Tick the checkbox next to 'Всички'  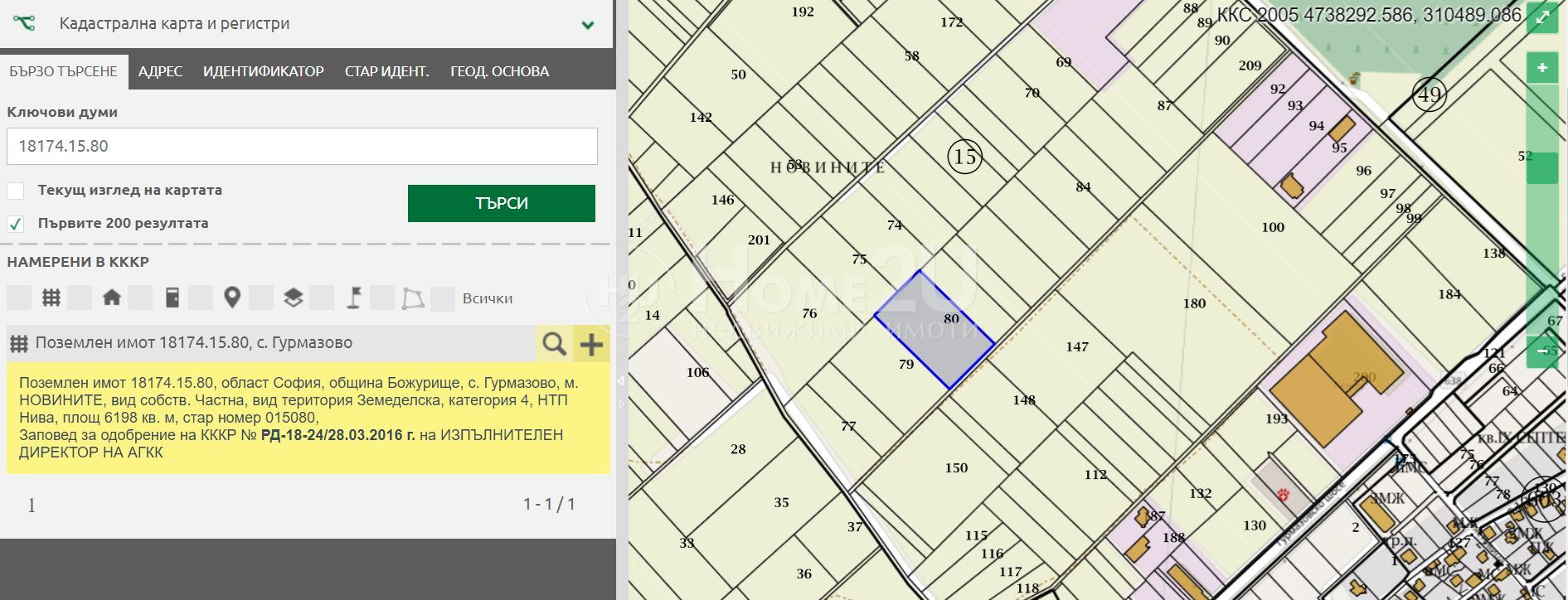pyautogui.click(x=442, y=298)
